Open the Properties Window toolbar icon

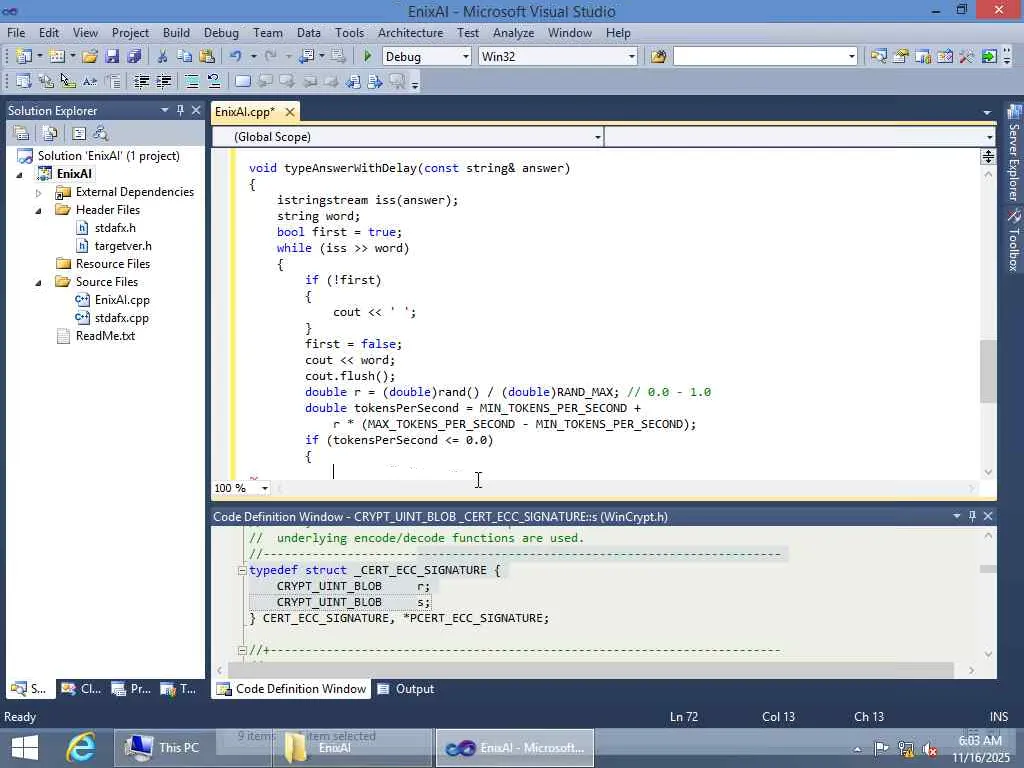(901, 57)
